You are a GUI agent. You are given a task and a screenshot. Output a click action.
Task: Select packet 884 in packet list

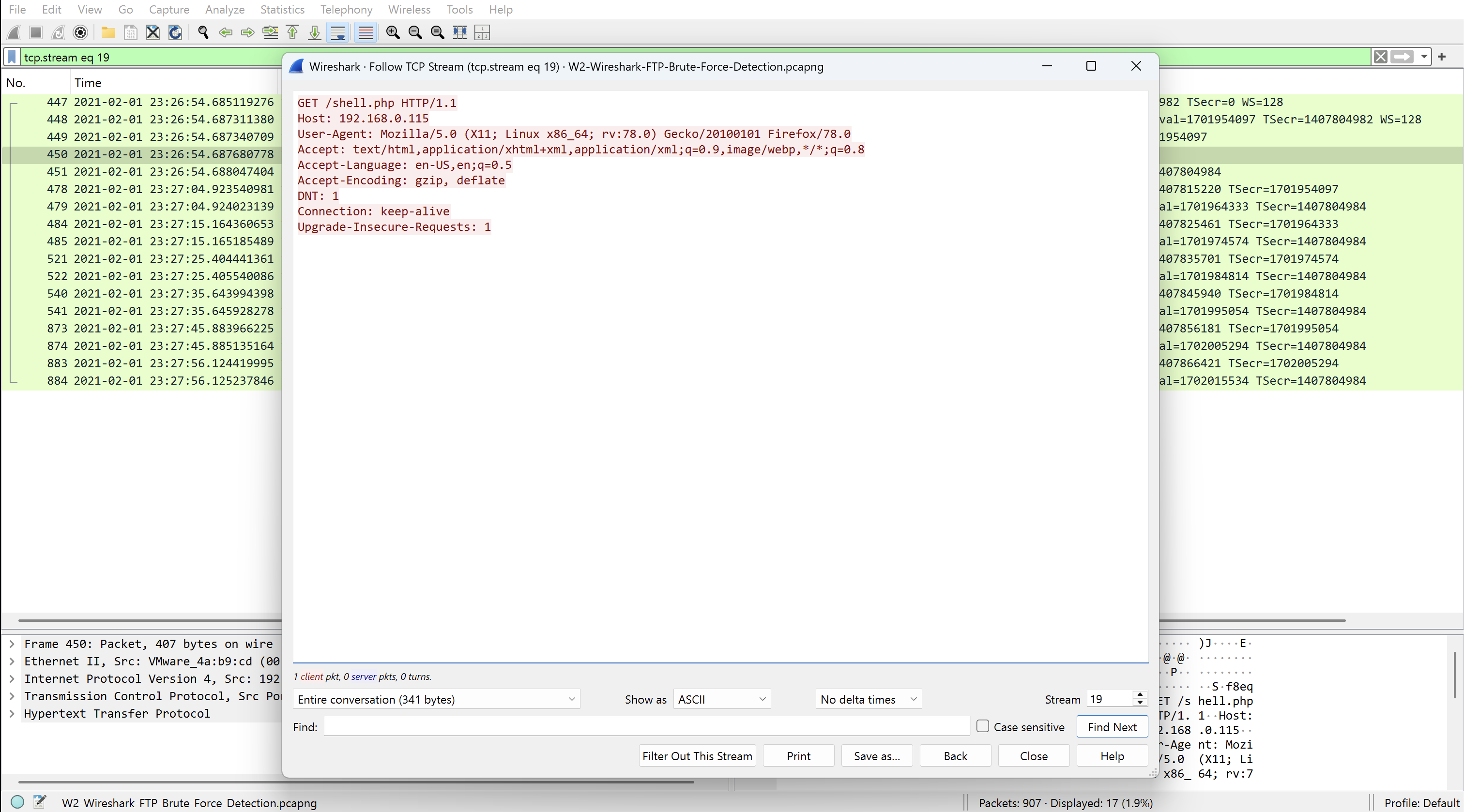(142, 381)
